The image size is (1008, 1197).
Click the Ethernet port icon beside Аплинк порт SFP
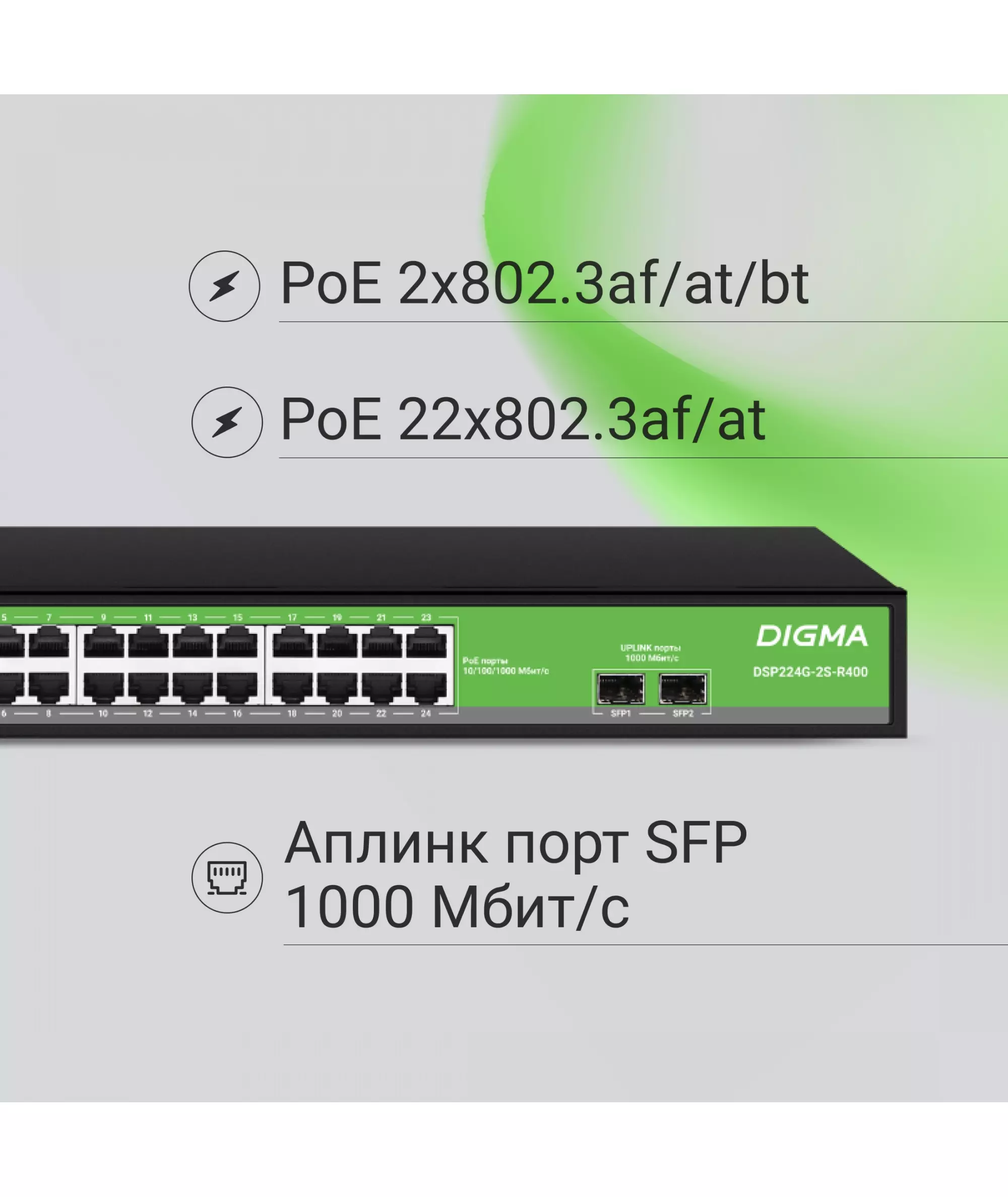coord(227,877)
